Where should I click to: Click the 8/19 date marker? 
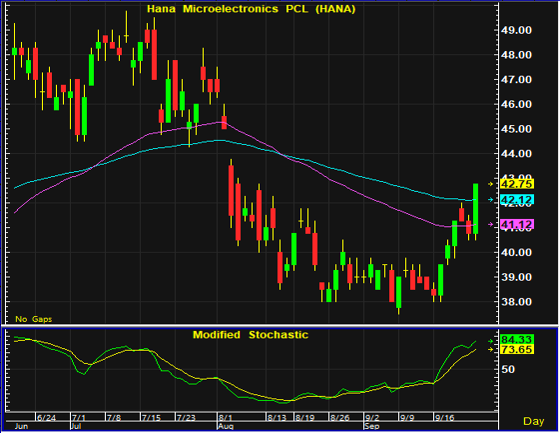tap(305, 418)
